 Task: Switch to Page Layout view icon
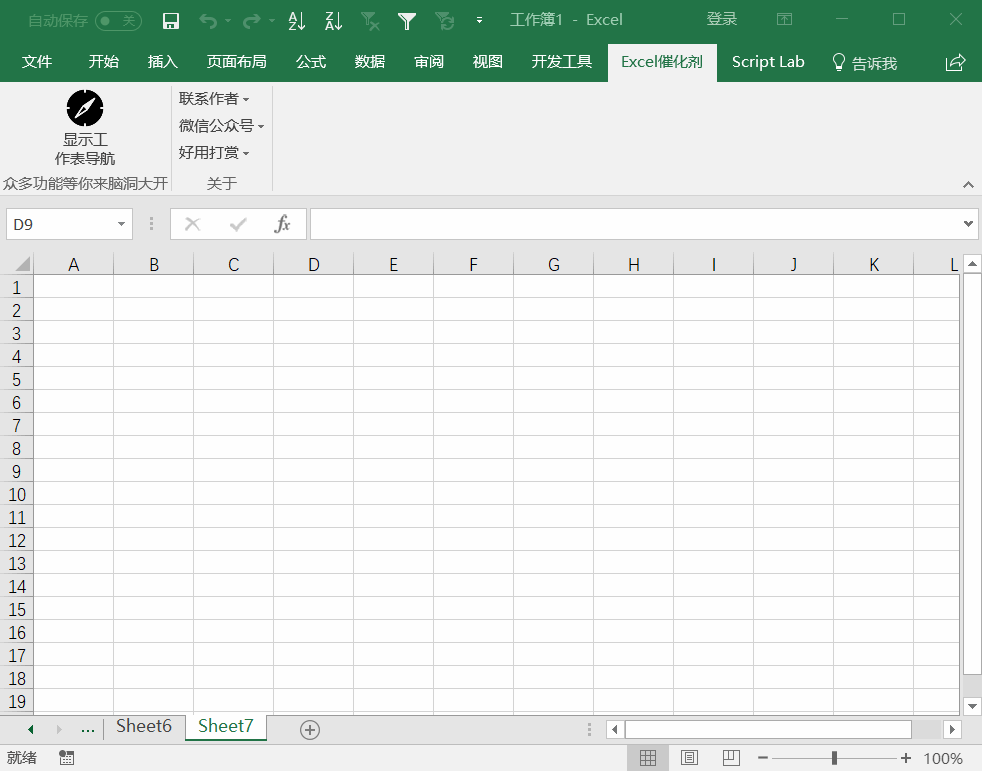689,758
